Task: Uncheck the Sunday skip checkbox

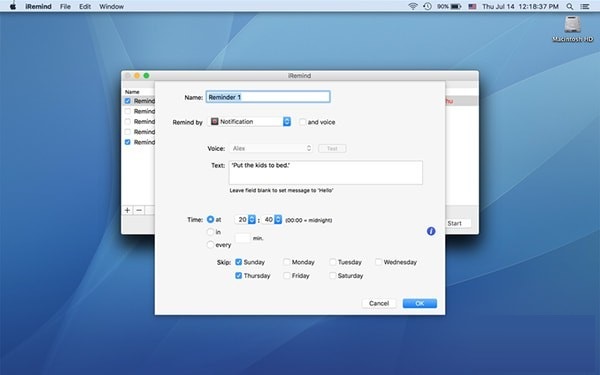Action: point(238,262)
